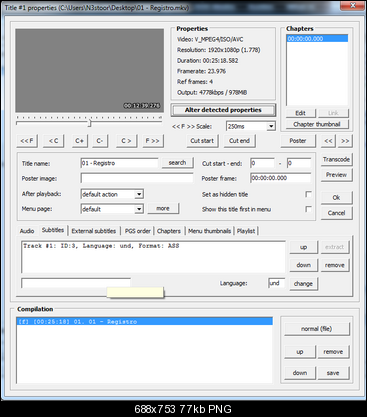Click the Poster button

coord(298,141)
